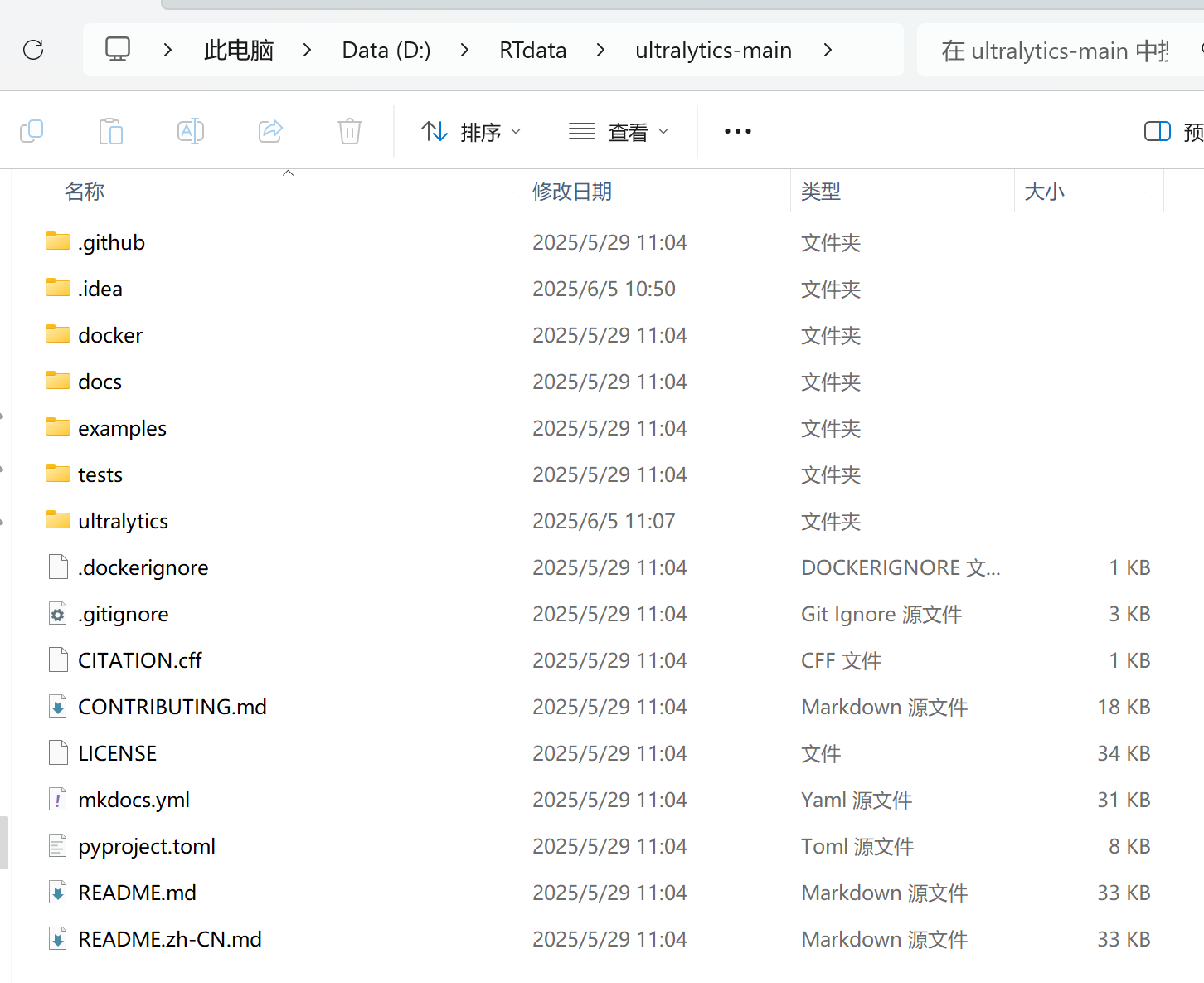Open the three-dots See more menu
The width and height of the screenshot is (1204, 983).
point(738,131)
